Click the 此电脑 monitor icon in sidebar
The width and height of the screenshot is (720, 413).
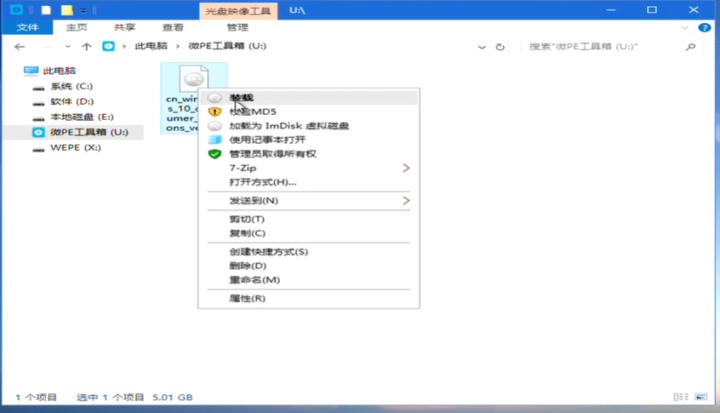click(x=31, y=71)
